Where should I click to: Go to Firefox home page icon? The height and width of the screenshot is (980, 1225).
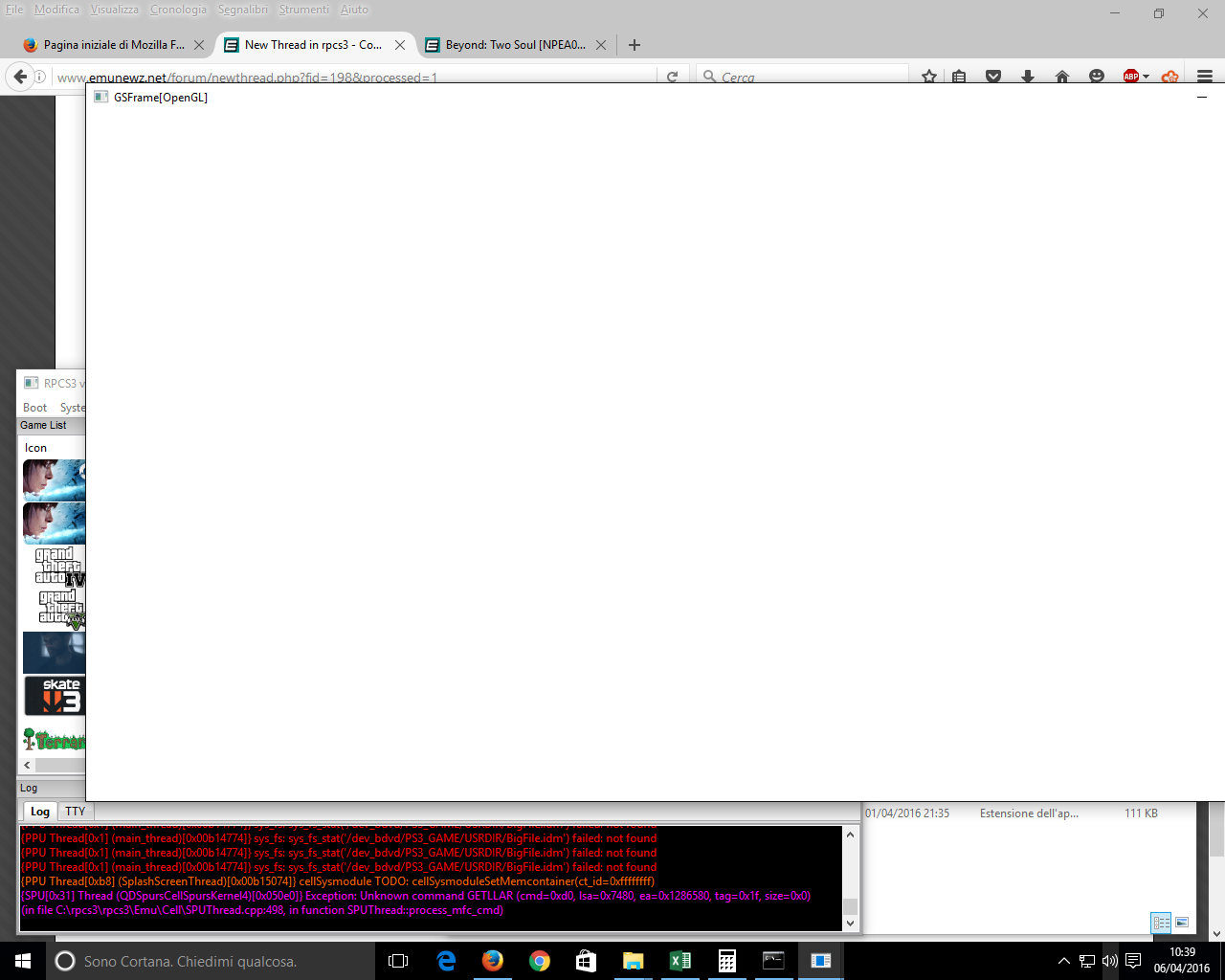(x=1062, y=77)
